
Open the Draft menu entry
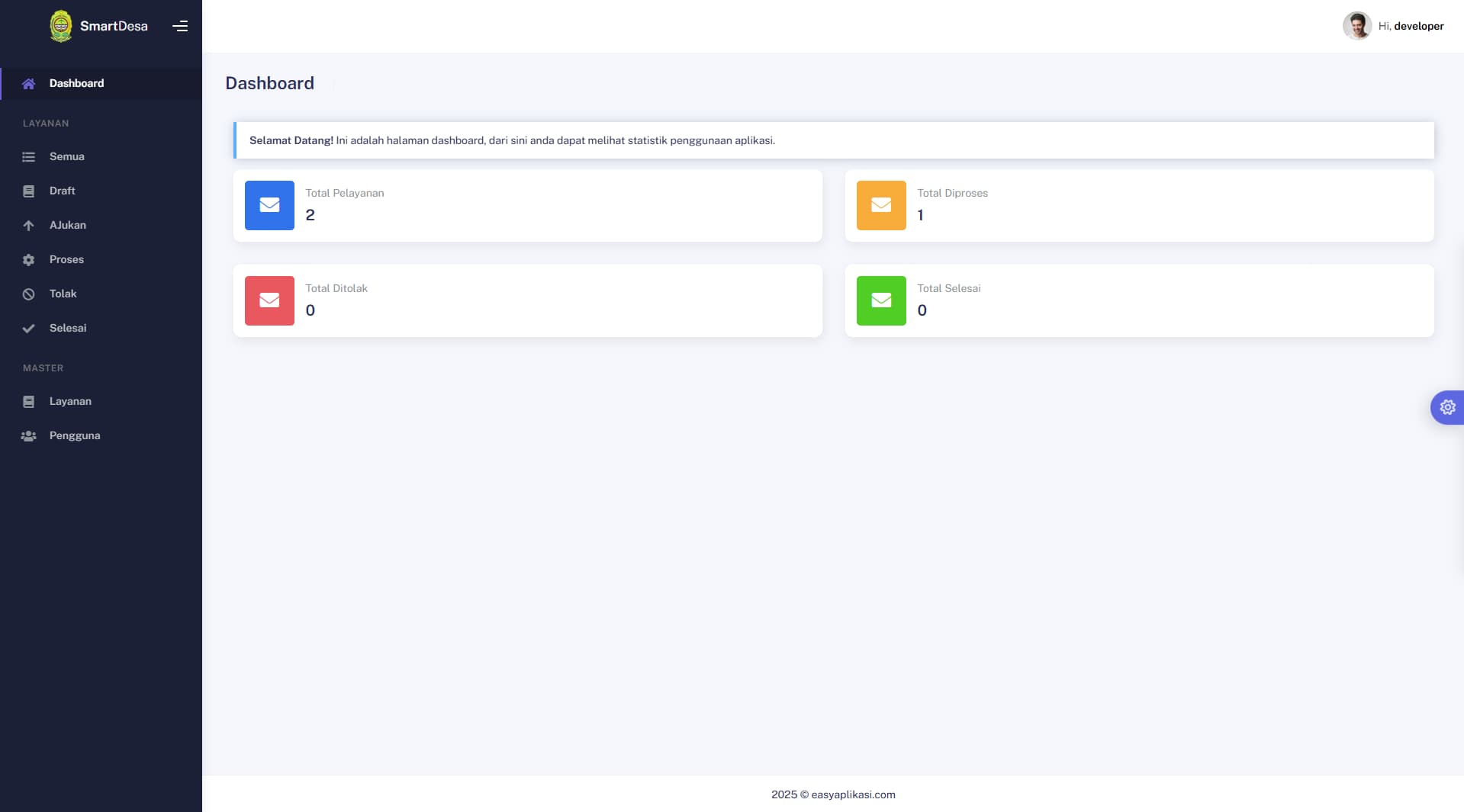pos(63,191)
